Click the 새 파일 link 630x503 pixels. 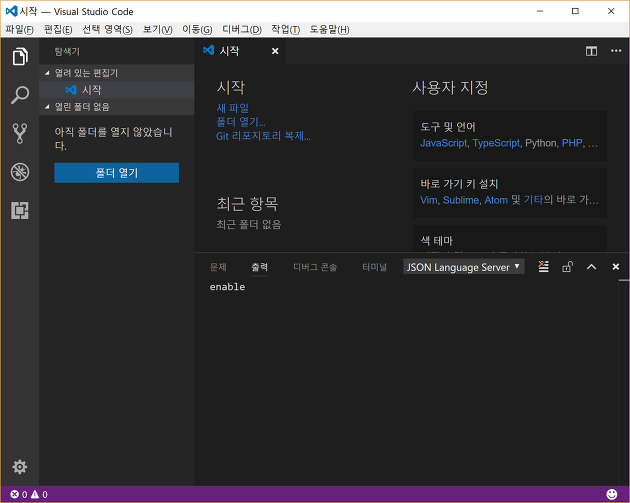[233, 108]
